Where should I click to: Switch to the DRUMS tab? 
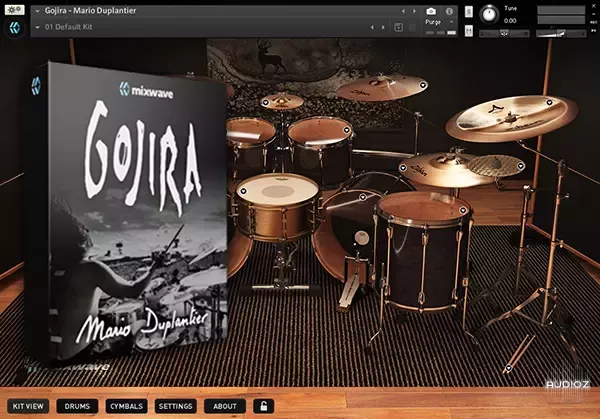[x=77, y=406]
